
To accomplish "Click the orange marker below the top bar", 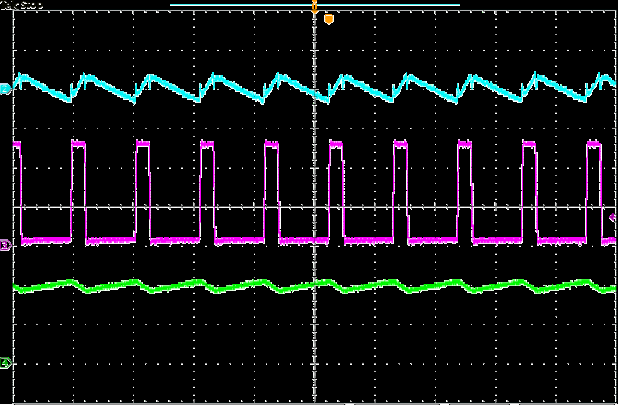I will click(328, 19).
